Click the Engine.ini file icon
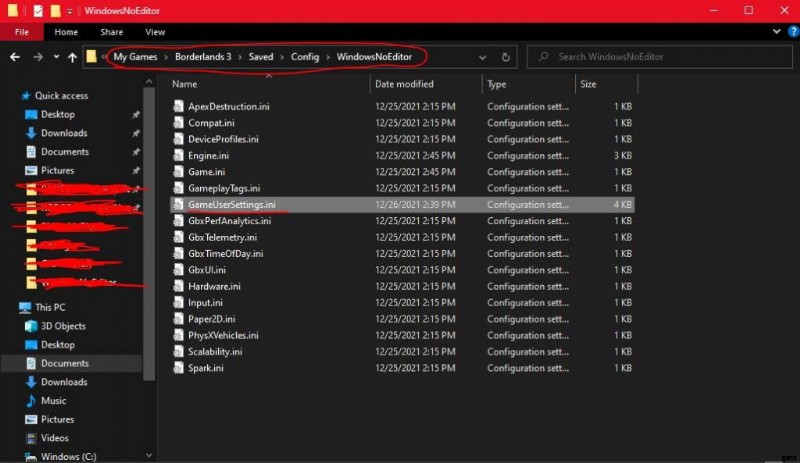Viewport: 800px width, 463px height. click(x=179, y=155)
